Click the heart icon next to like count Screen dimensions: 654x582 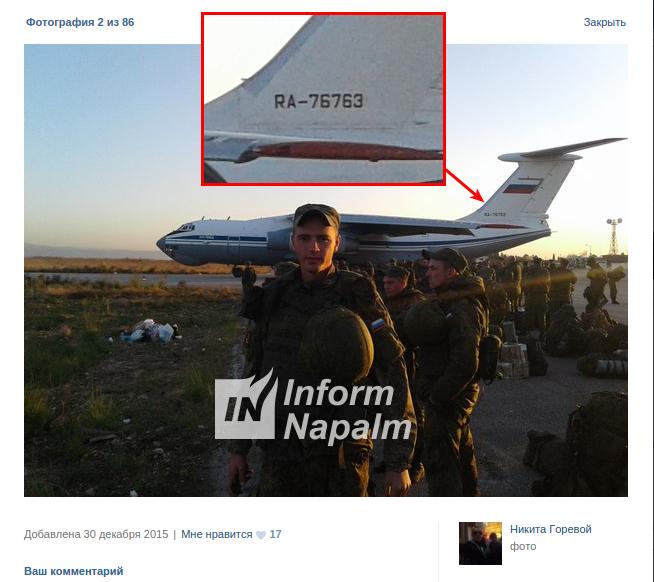[x=261, y=535]
